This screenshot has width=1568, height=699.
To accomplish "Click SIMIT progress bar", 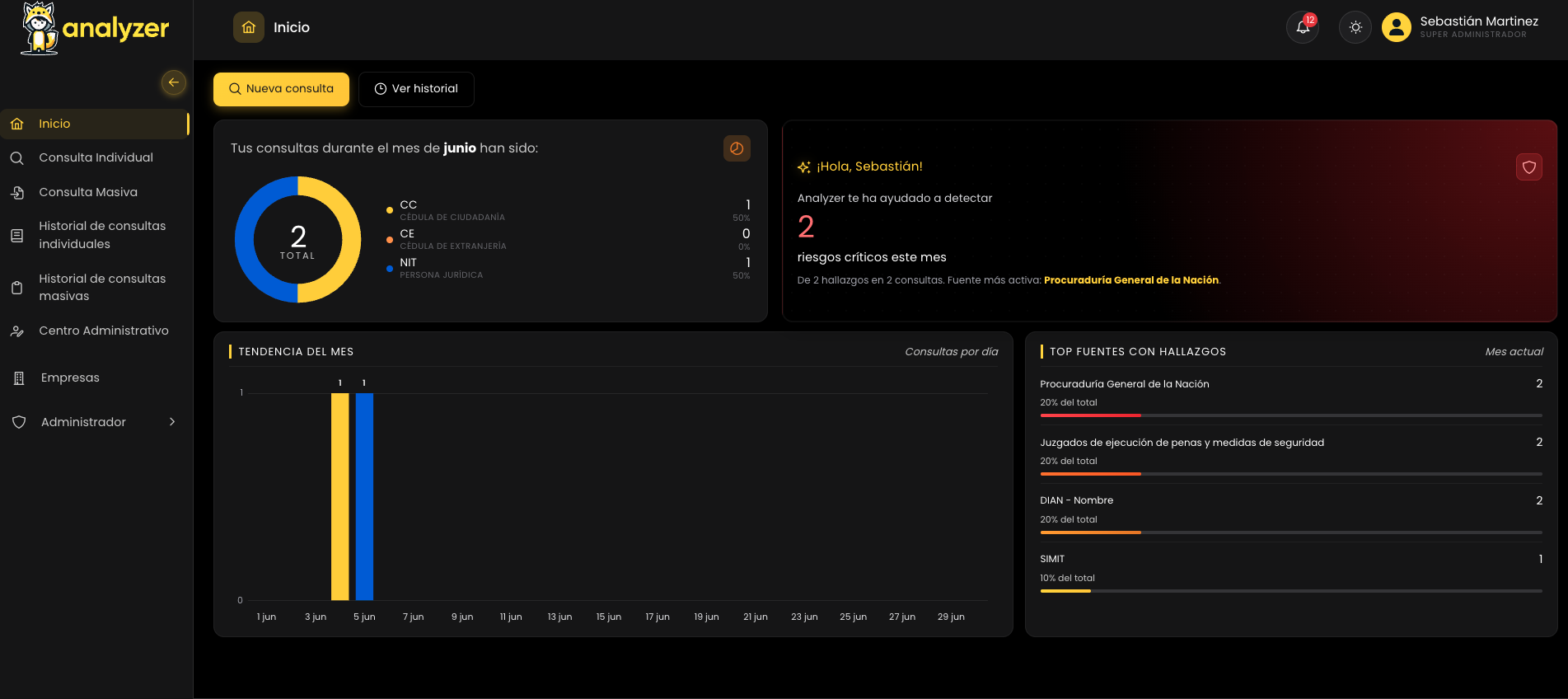I will click(x=1291, y=591).
